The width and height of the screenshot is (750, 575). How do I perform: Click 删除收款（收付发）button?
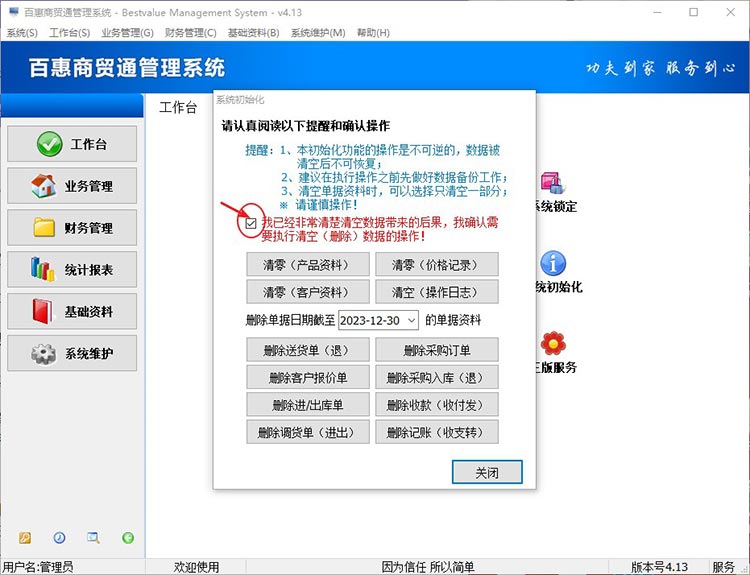tap(437, 405)
